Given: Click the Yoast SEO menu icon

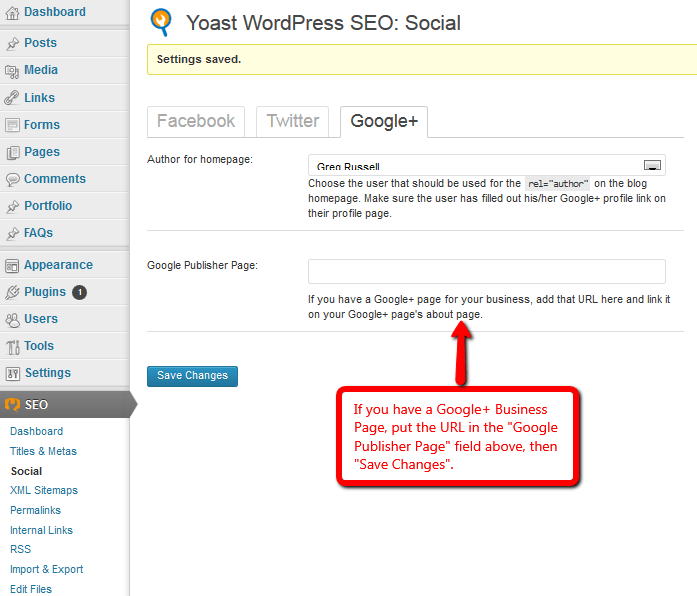Looking at the screenshot, I should 12,405.
